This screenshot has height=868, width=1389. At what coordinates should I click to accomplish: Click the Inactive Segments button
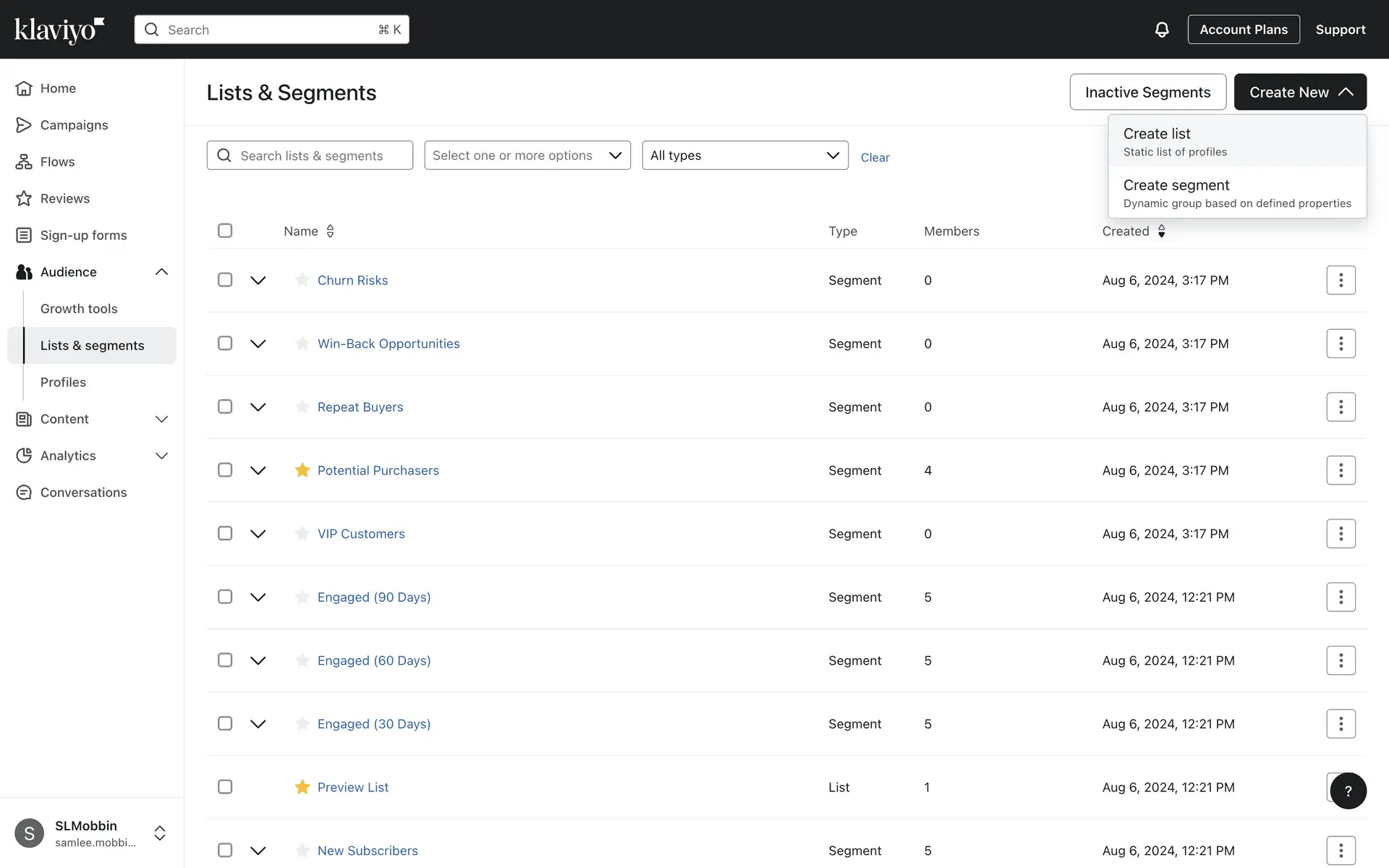point(1147,92)
